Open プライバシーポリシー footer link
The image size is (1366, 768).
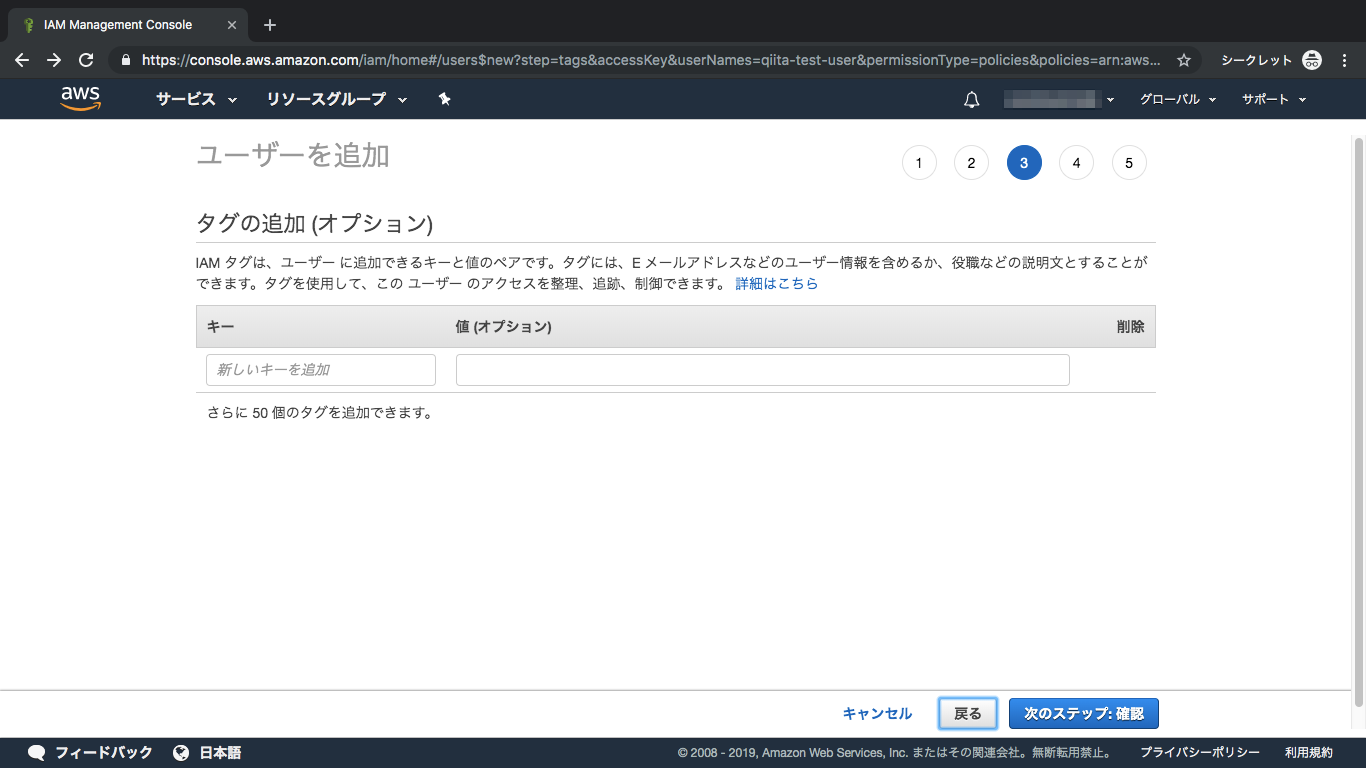(x=1200, y=753)
